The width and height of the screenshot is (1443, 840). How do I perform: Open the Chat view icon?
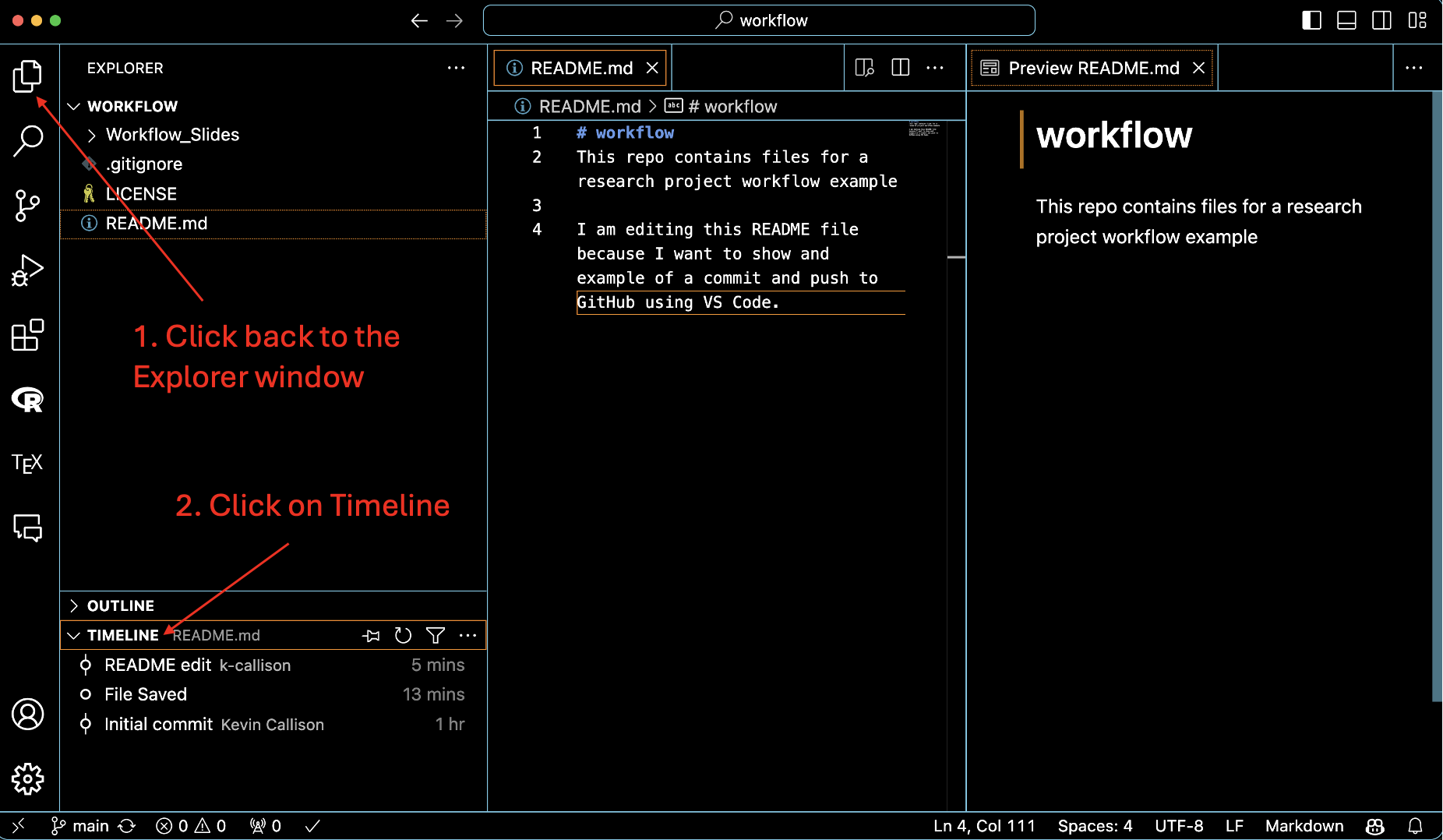pos(28,528)
